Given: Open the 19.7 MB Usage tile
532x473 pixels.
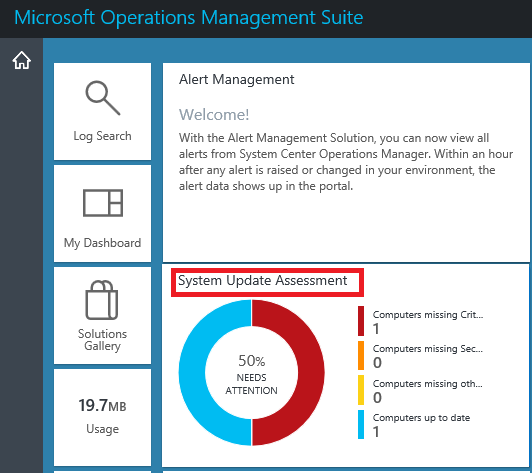Looking at the screenshot, I should coord(102,418).
